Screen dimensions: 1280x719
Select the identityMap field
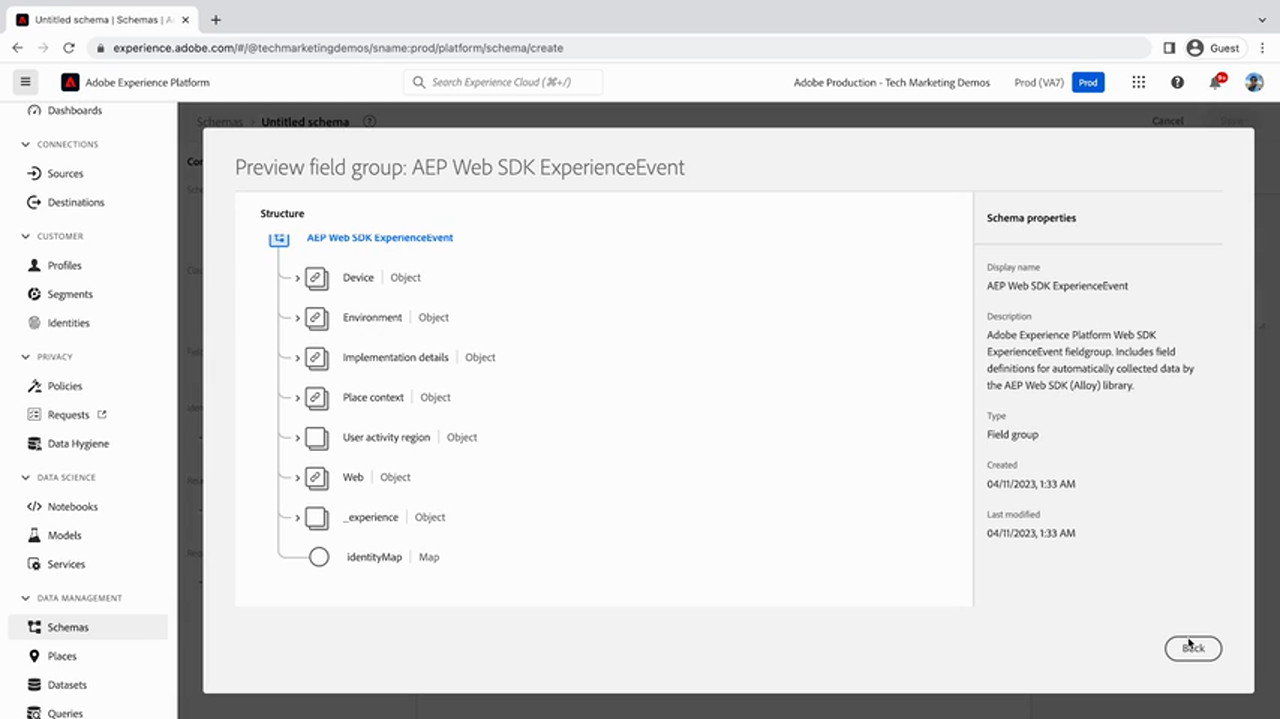tap(374, 557)
